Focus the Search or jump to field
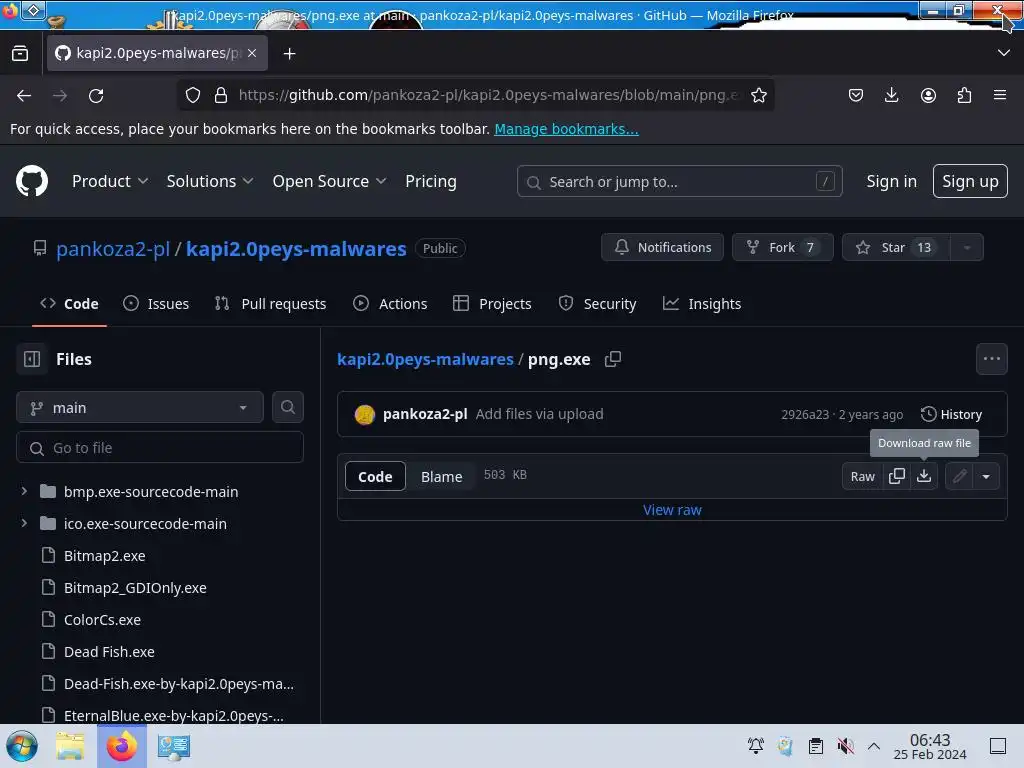1024x768 pixels. 679,181
